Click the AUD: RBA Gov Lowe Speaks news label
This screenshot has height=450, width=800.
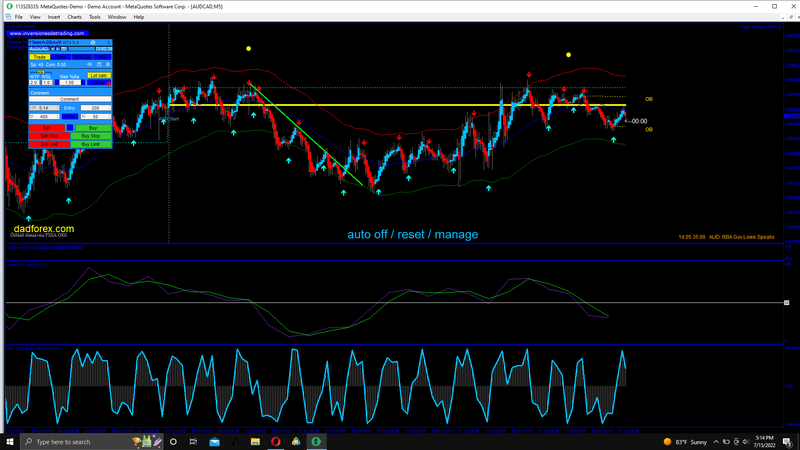click(741, 237)
